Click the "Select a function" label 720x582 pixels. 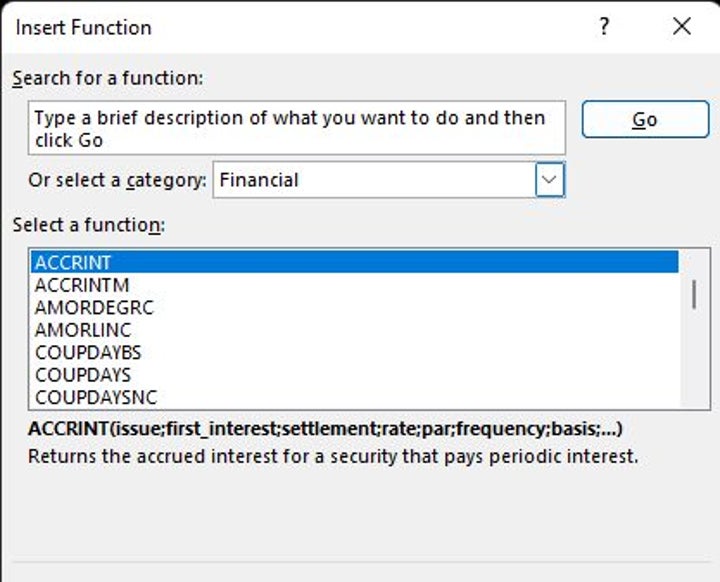click(88, 225)
